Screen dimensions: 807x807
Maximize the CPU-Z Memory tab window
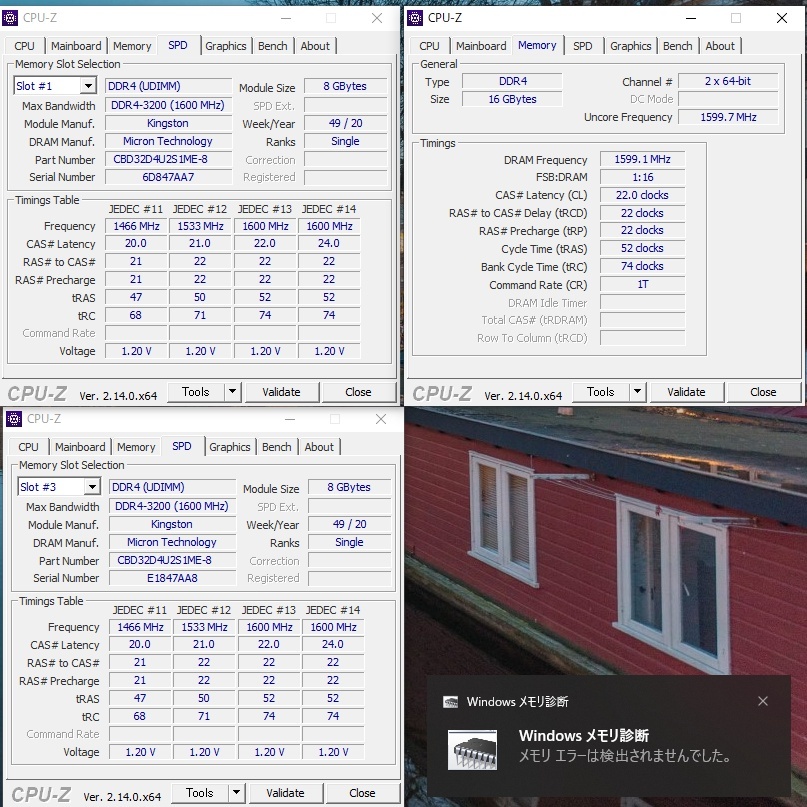[736, 18]
